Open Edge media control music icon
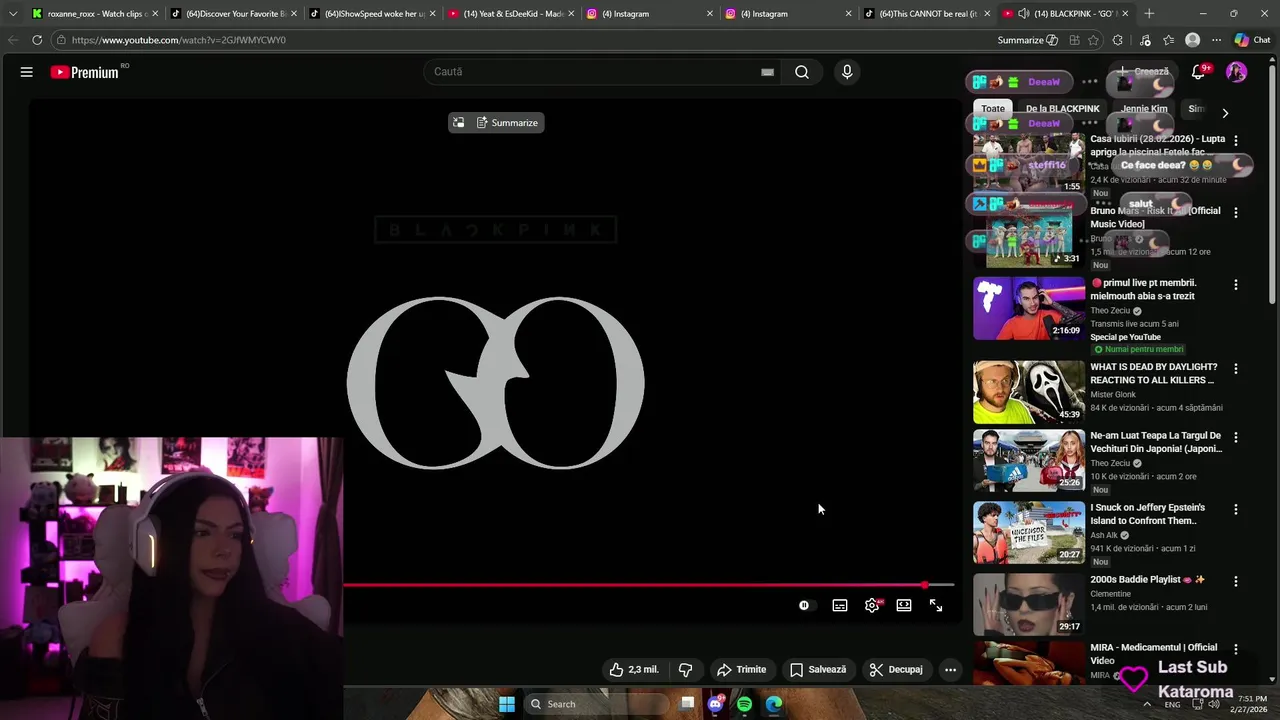The image size is (1280, 720). click(1144, 40)
